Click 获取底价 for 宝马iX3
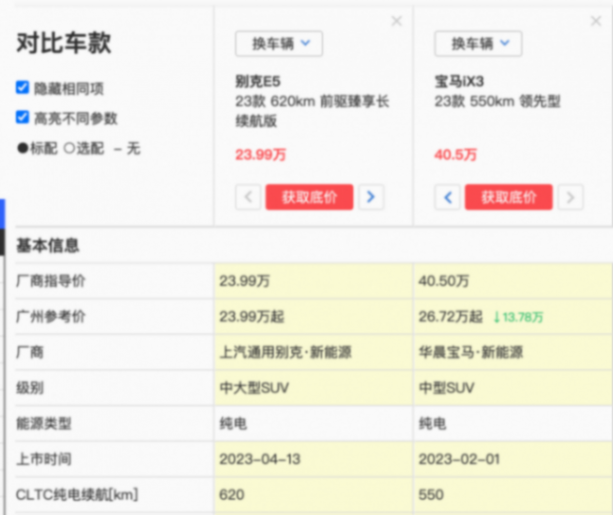This screenshot has height=515, width=613. 508,197
